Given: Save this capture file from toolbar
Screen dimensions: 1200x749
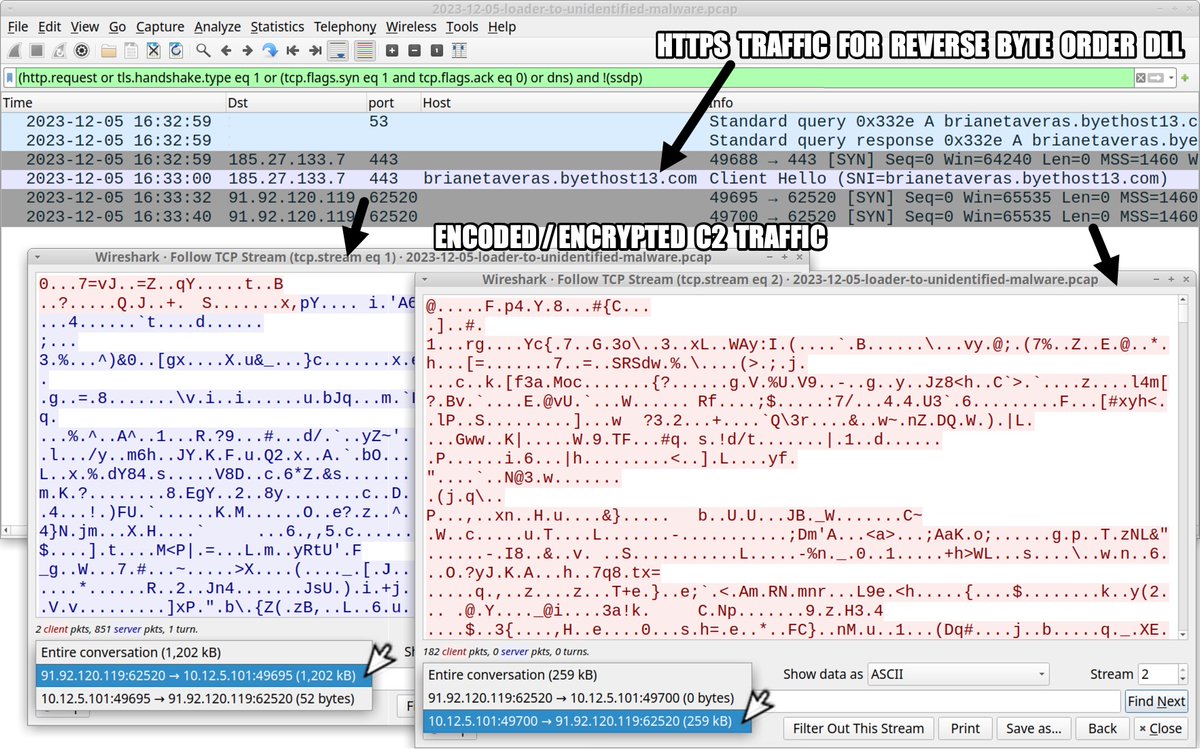Looking at the screenshot, I should point(130,50).
